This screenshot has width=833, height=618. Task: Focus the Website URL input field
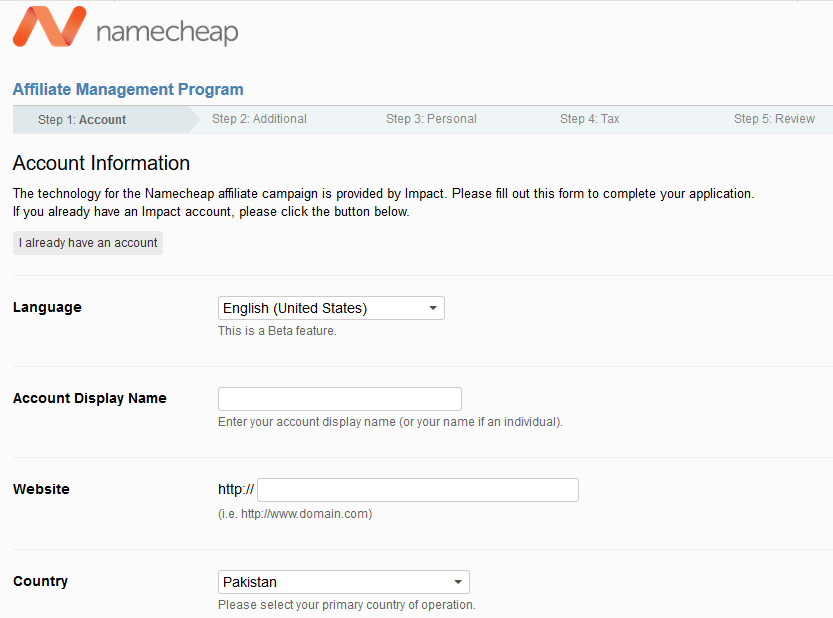pyautogui.click(x=418, y=490)
